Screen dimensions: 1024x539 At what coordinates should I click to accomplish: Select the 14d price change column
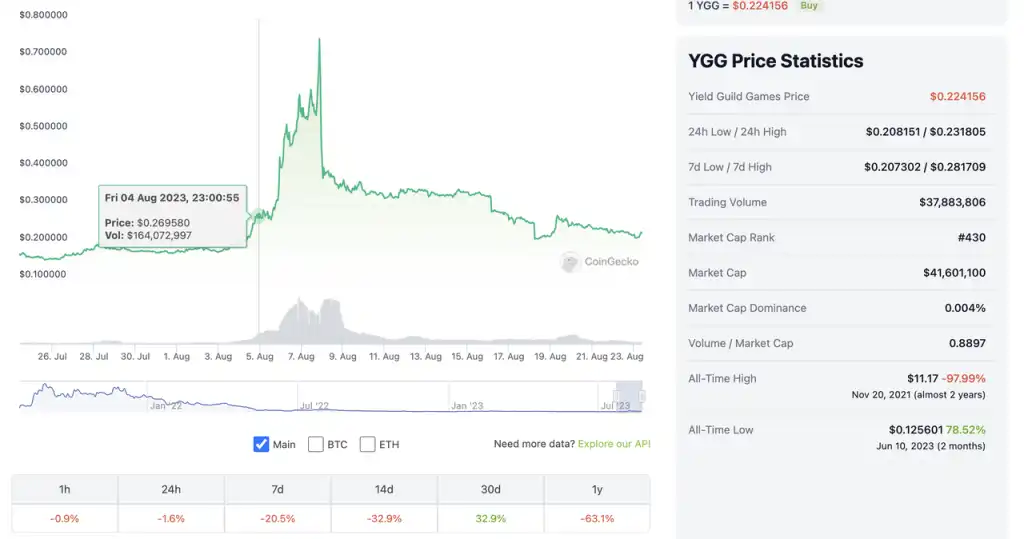tap(384, 490)
